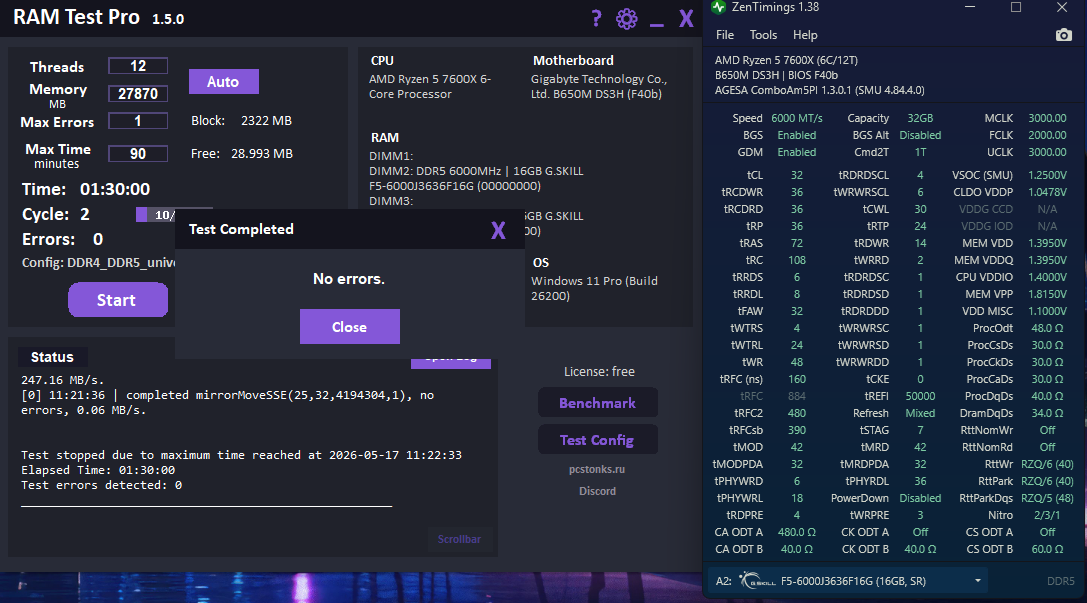
Task: Click the 'AGESA ComboAm5PI 1.3.0.1' line
Action: click(819, 90)
